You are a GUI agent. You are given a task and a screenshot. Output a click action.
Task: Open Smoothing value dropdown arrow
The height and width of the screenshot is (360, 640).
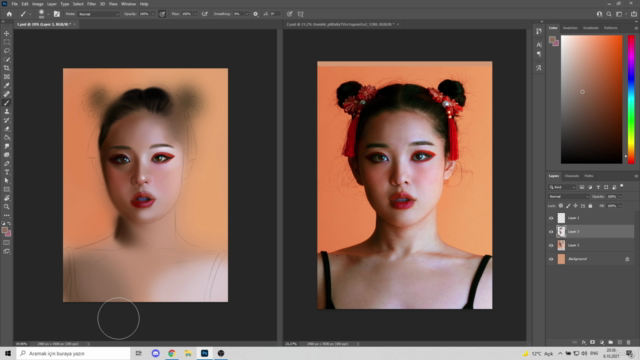(x=247, y=14)
